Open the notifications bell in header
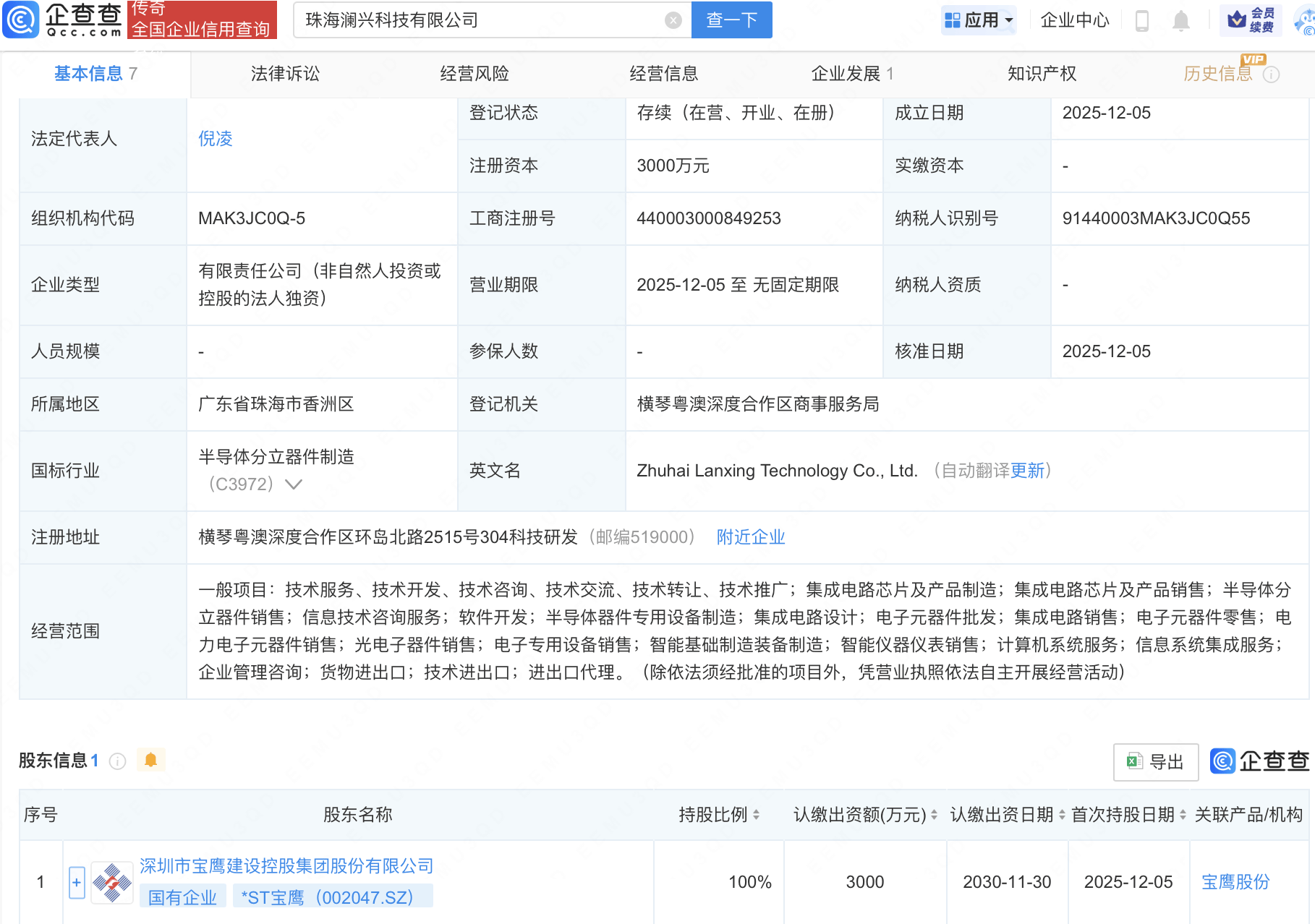 [1180, 20]
